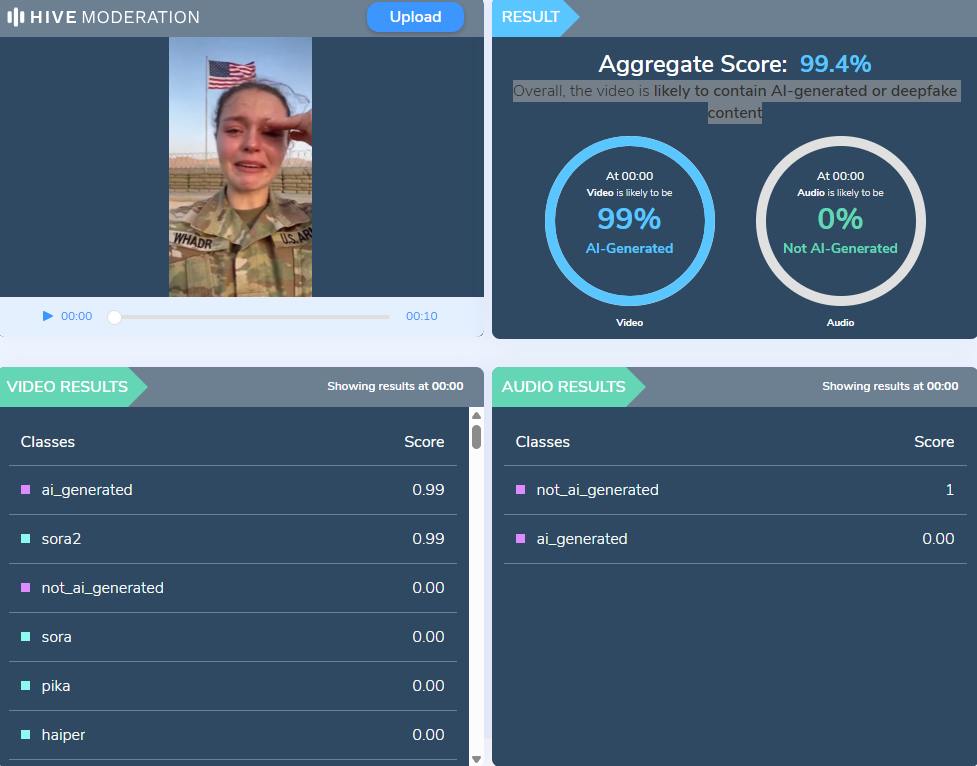Click the Upload button

(x=415, y=17)
